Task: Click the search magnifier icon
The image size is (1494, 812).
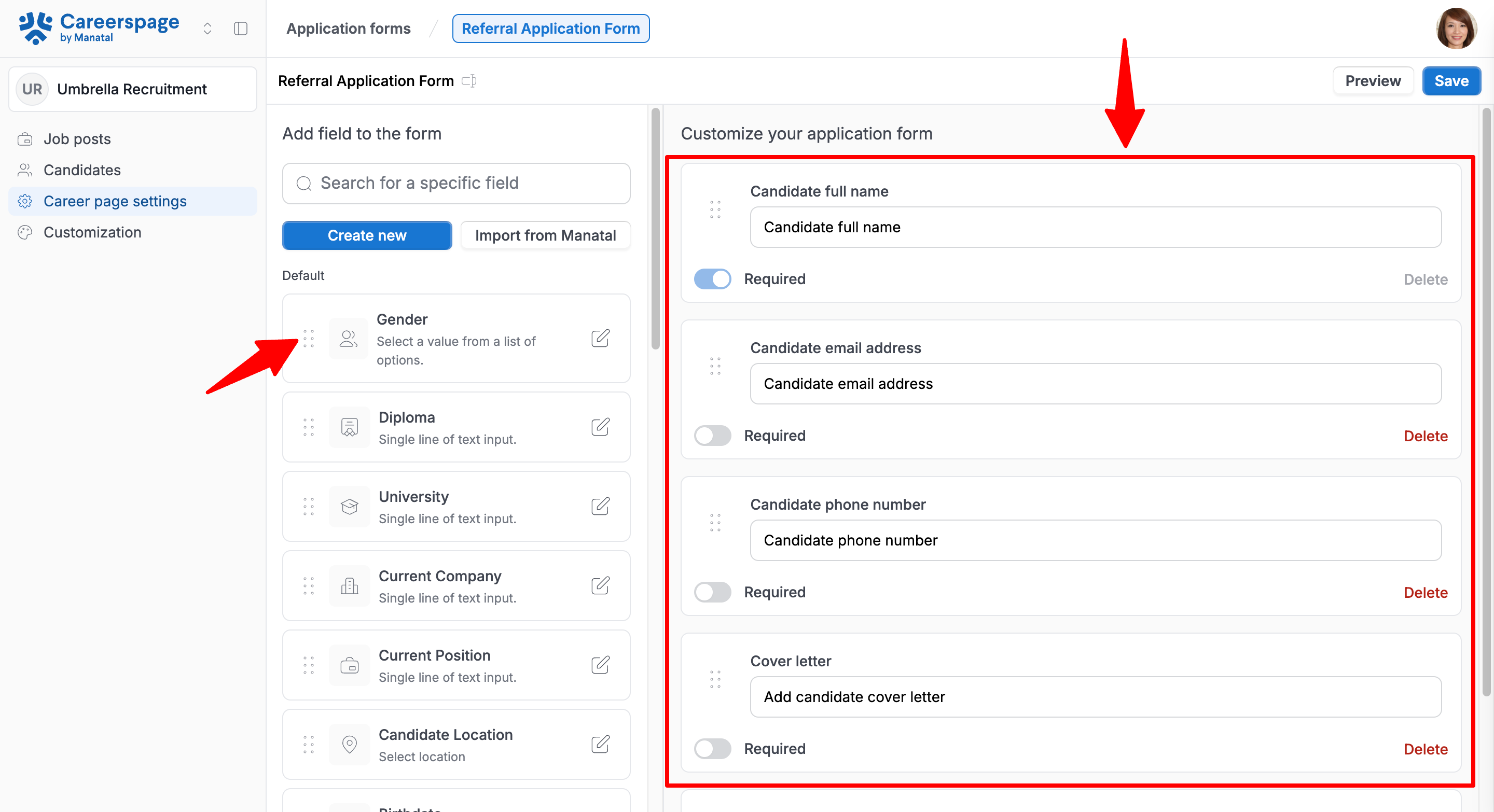Action: [304, 184]
